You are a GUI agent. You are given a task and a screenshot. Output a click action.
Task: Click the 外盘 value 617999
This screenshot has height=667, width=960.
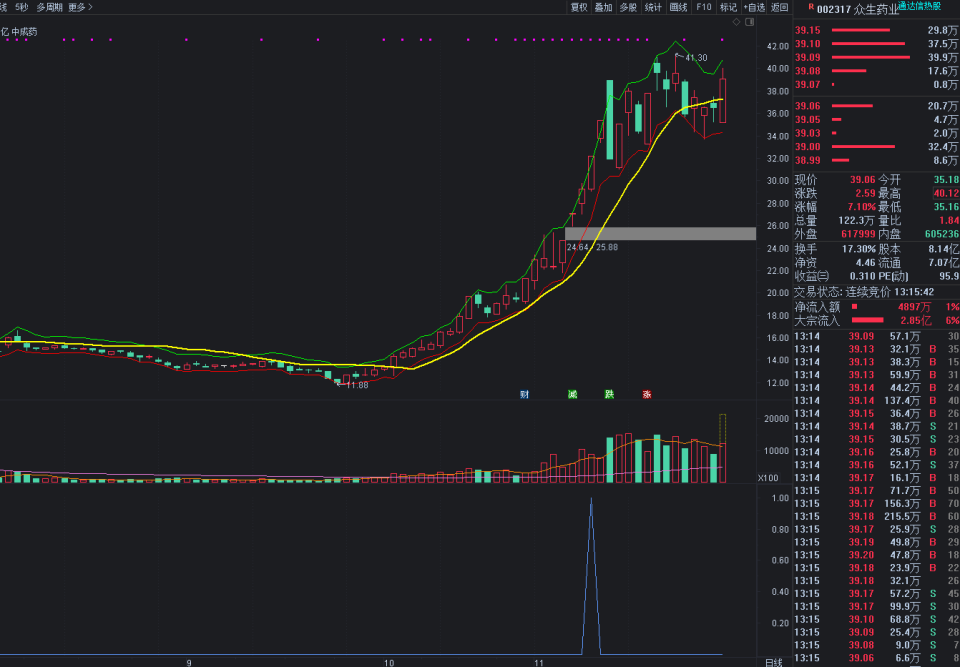click(858, 234)
